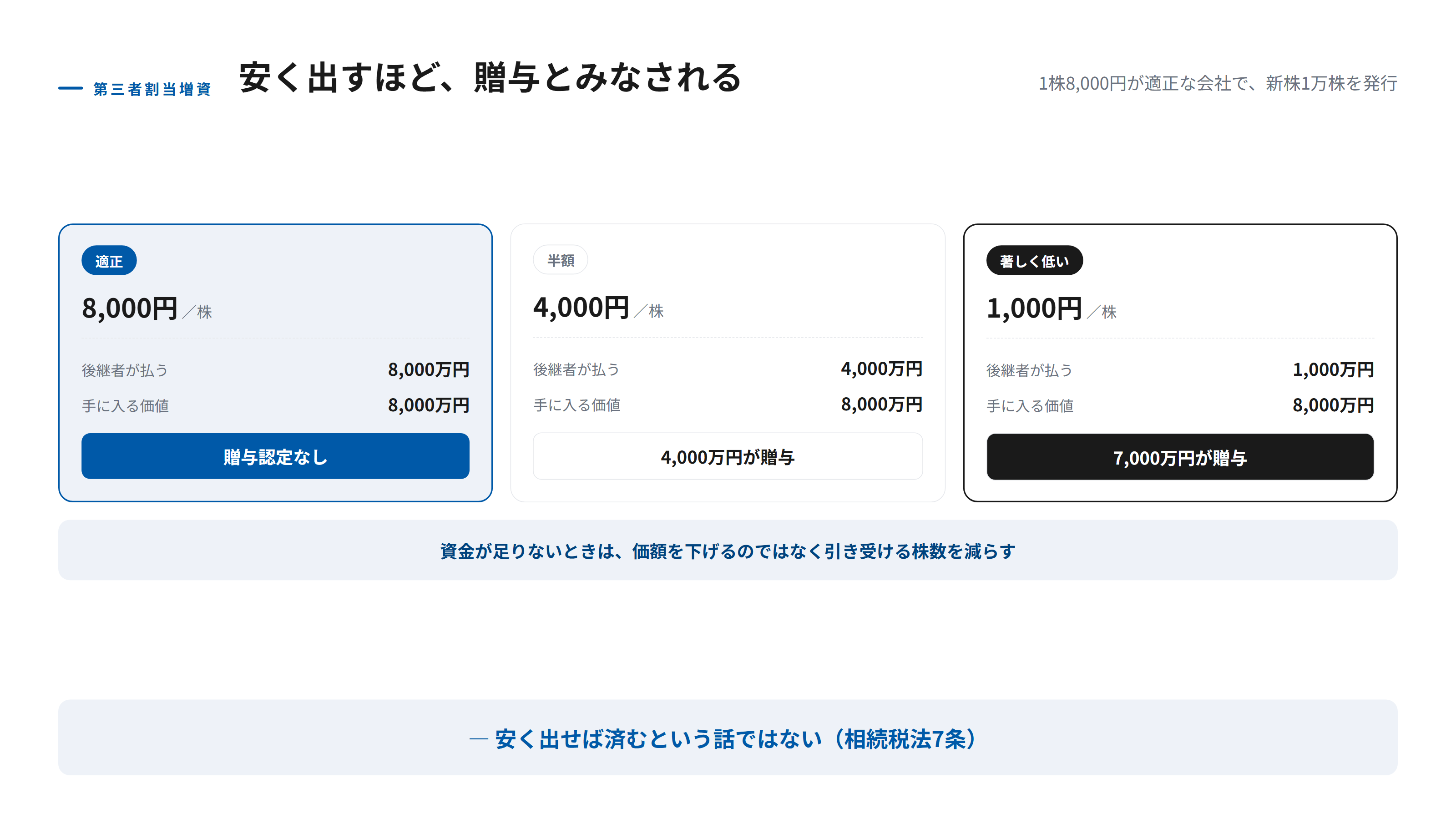Click 後継者が払う label in the 半額 card
Screen dimensions: 1456x819
point(576,369)
